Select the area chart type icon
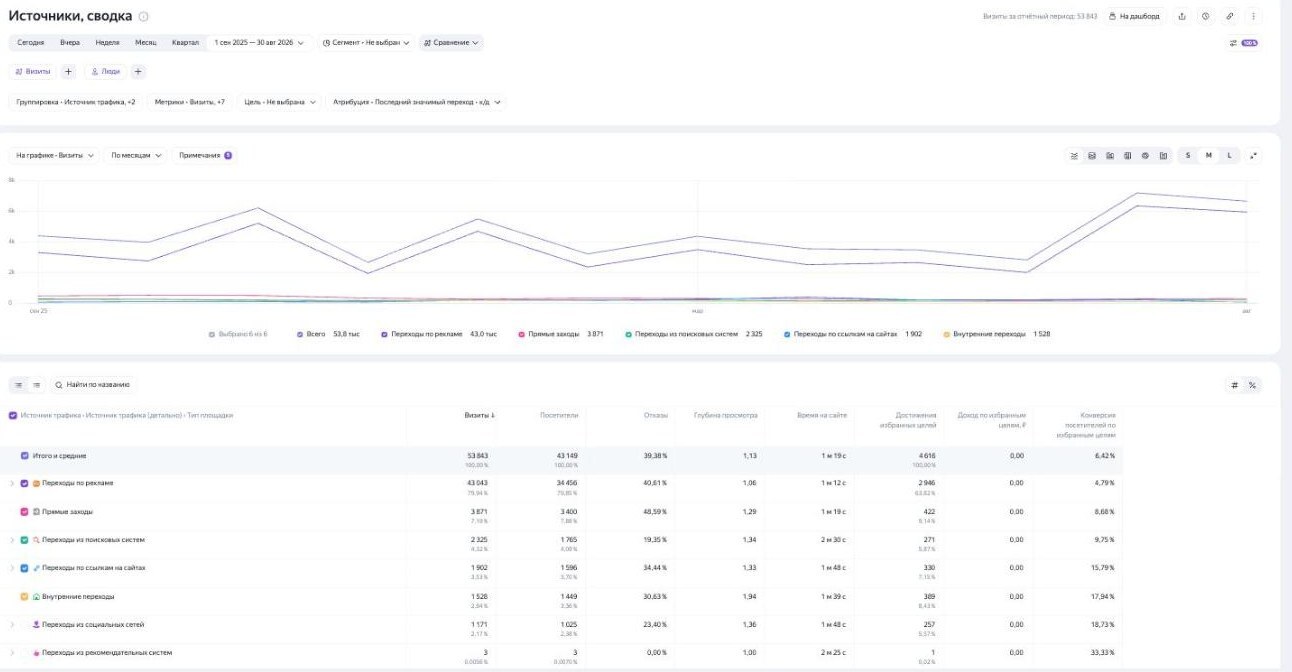 click(x=1092, y=156)
